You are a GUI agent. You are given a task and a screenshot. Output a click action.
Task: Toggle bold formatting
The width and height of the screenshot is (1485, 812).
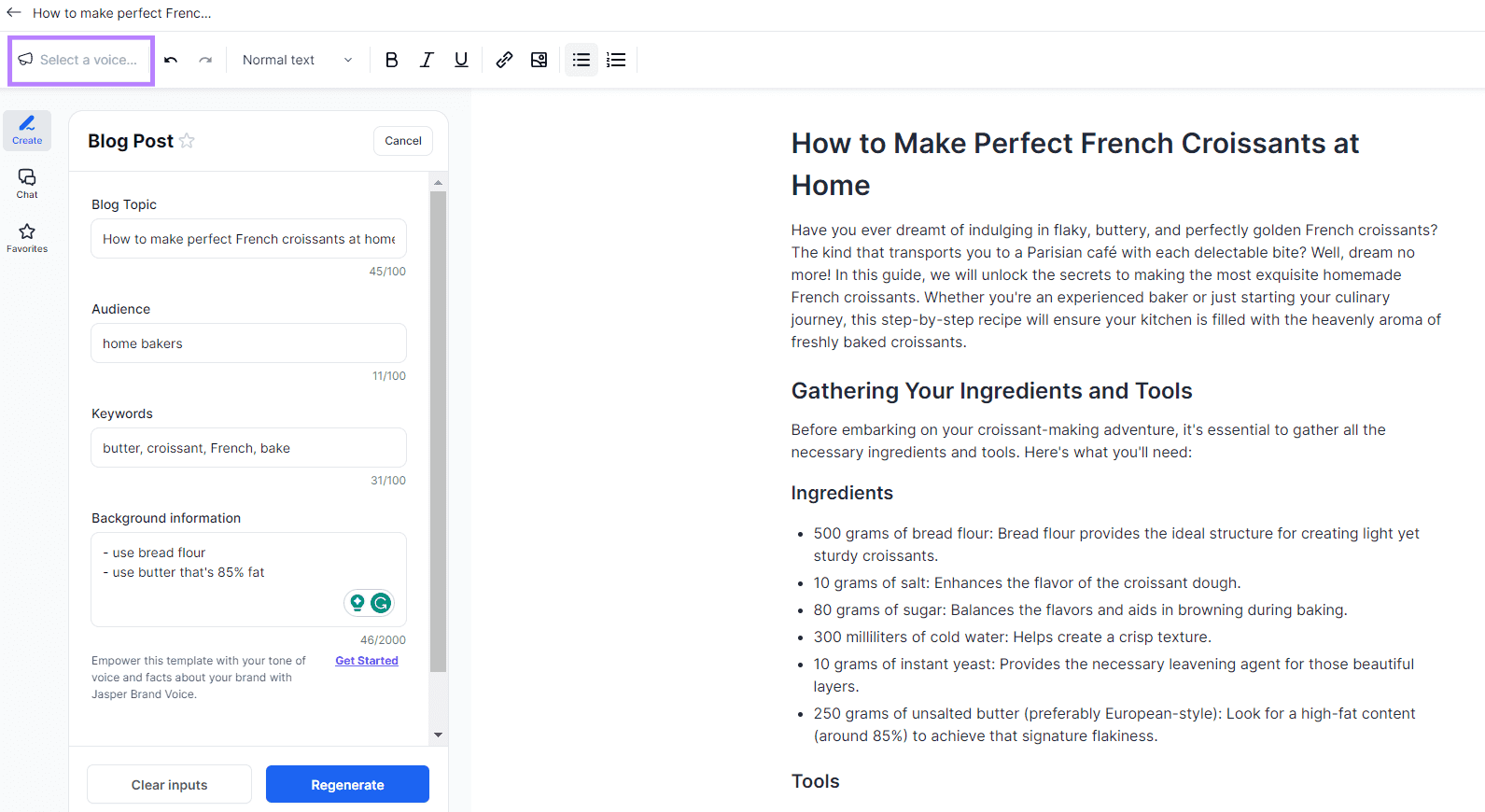pyautogui.click(x=391, y=59)
